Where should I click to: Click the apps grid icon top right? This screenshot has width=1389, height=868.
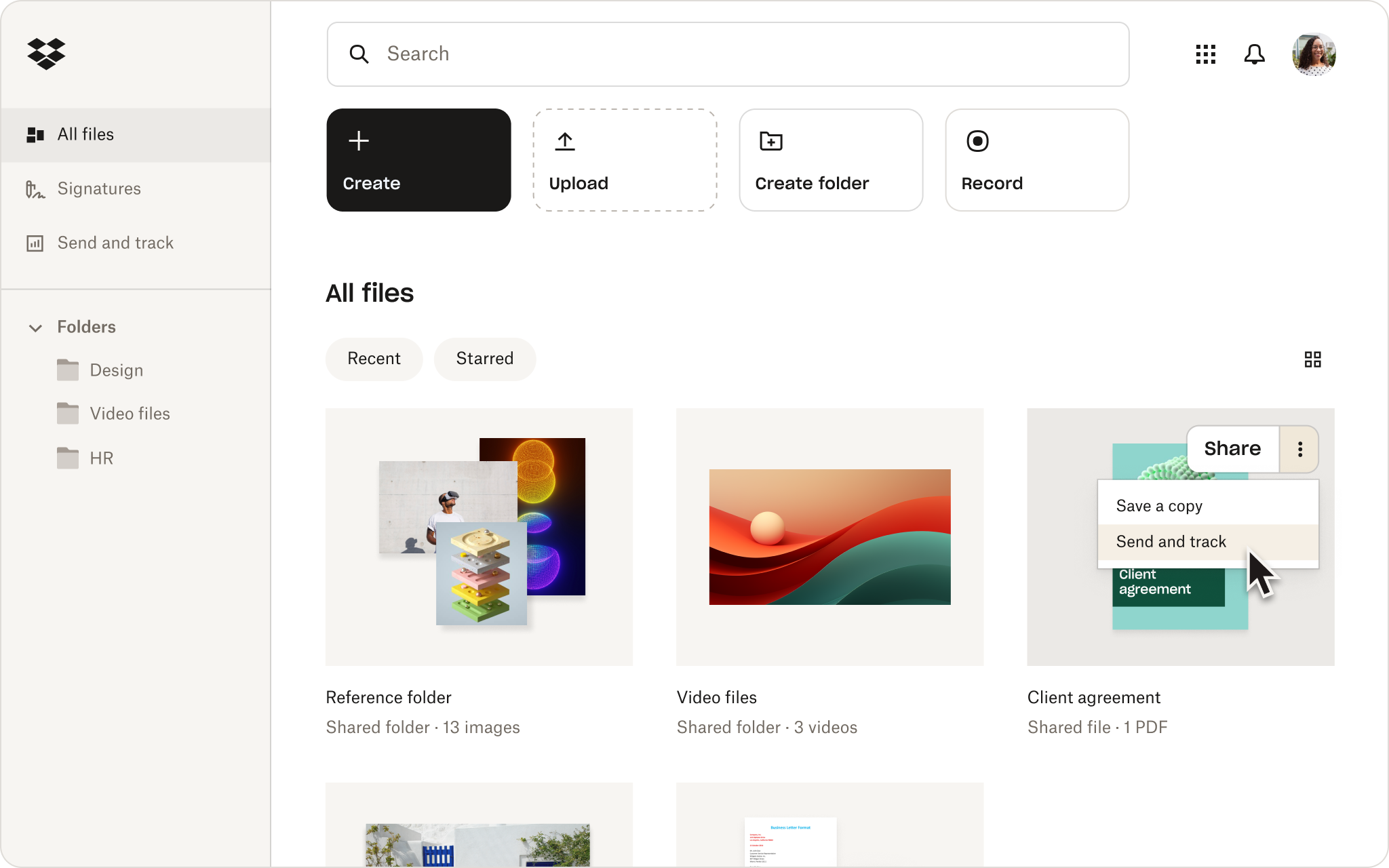coord(1205,54)
